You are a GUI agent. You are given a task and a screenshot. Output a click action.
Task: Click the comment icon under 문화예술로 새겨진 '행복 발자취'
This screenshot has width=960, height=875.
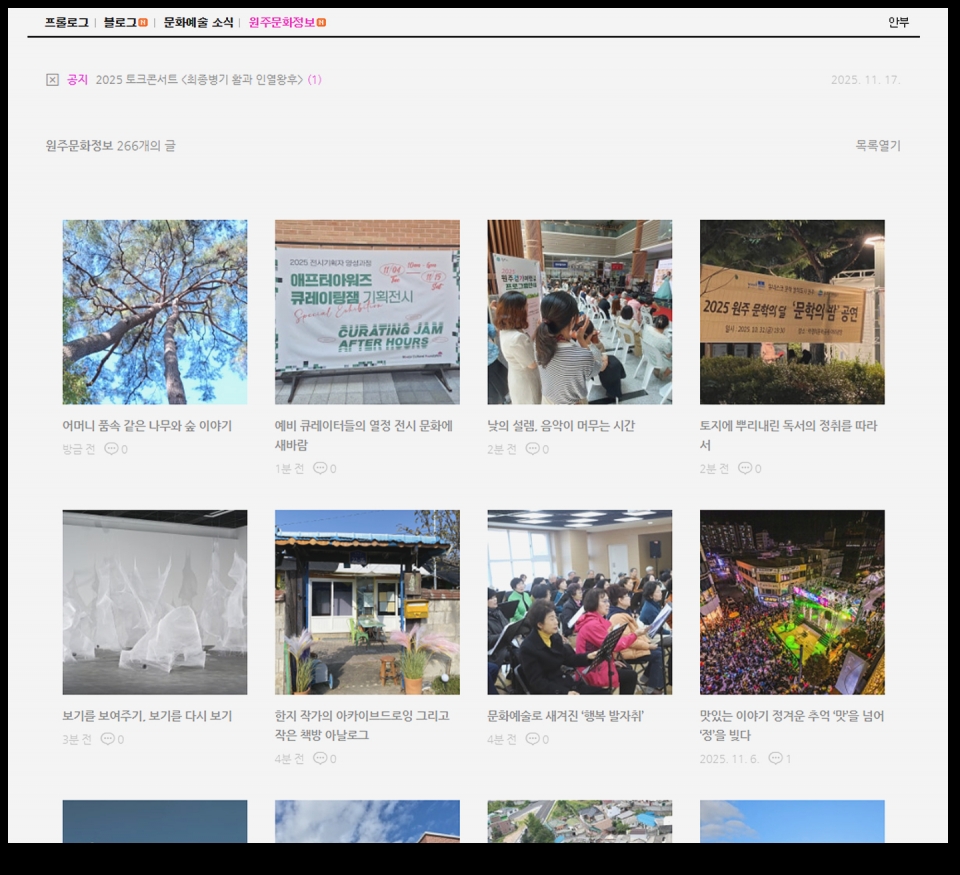532,739
